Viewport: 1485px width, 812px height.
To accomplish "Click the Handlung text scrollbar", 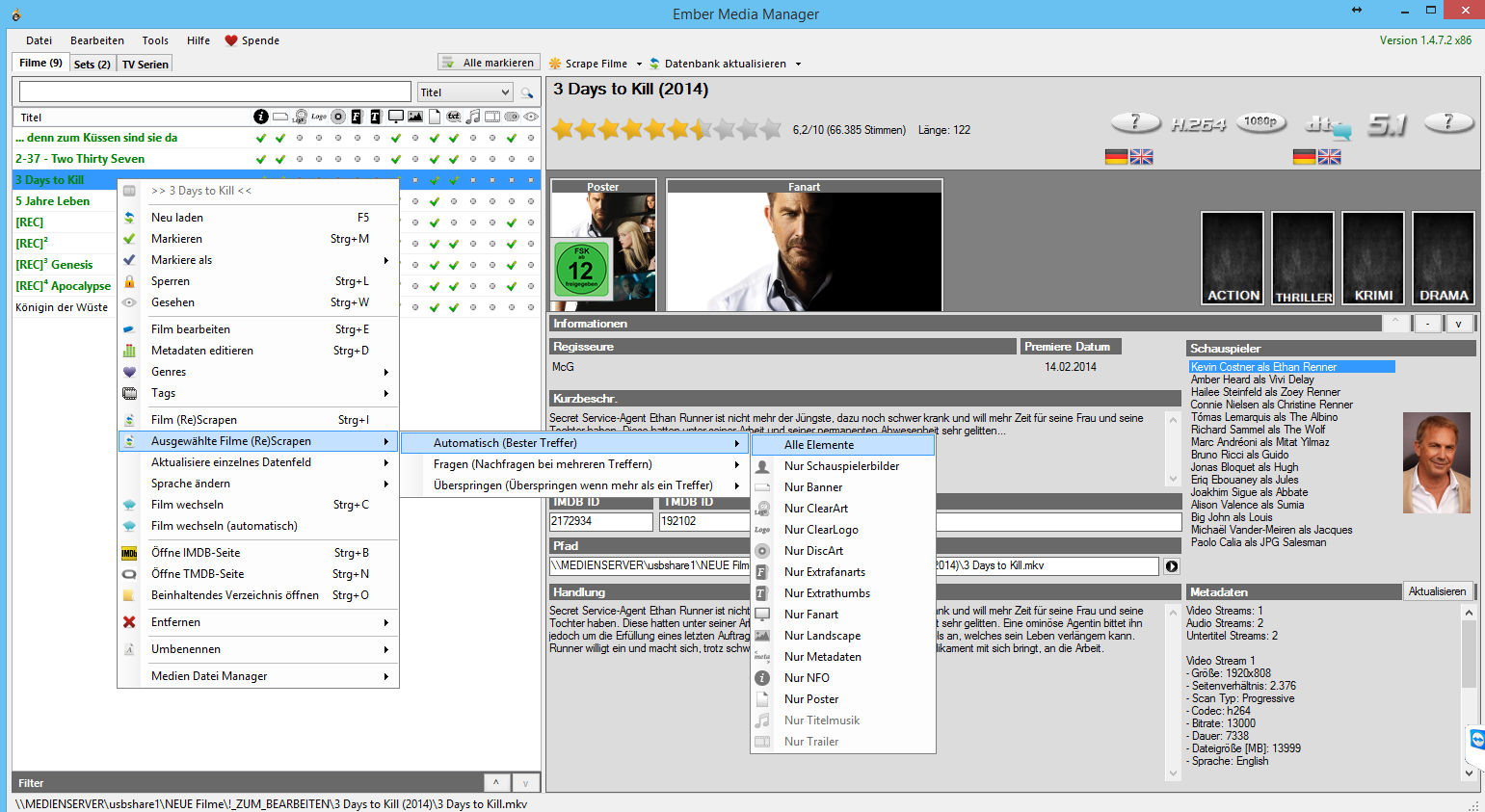I will coord(1173,693).
